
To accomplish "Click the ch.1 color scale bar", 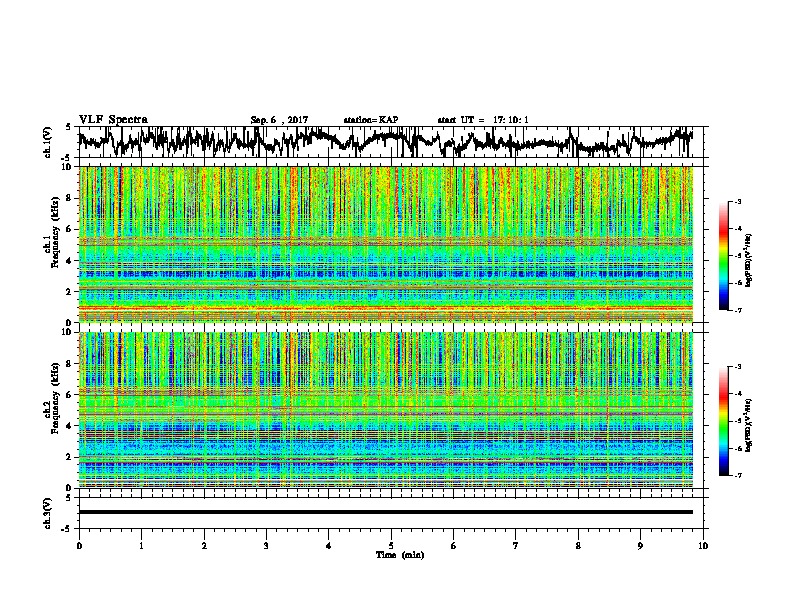I will 723,256.
